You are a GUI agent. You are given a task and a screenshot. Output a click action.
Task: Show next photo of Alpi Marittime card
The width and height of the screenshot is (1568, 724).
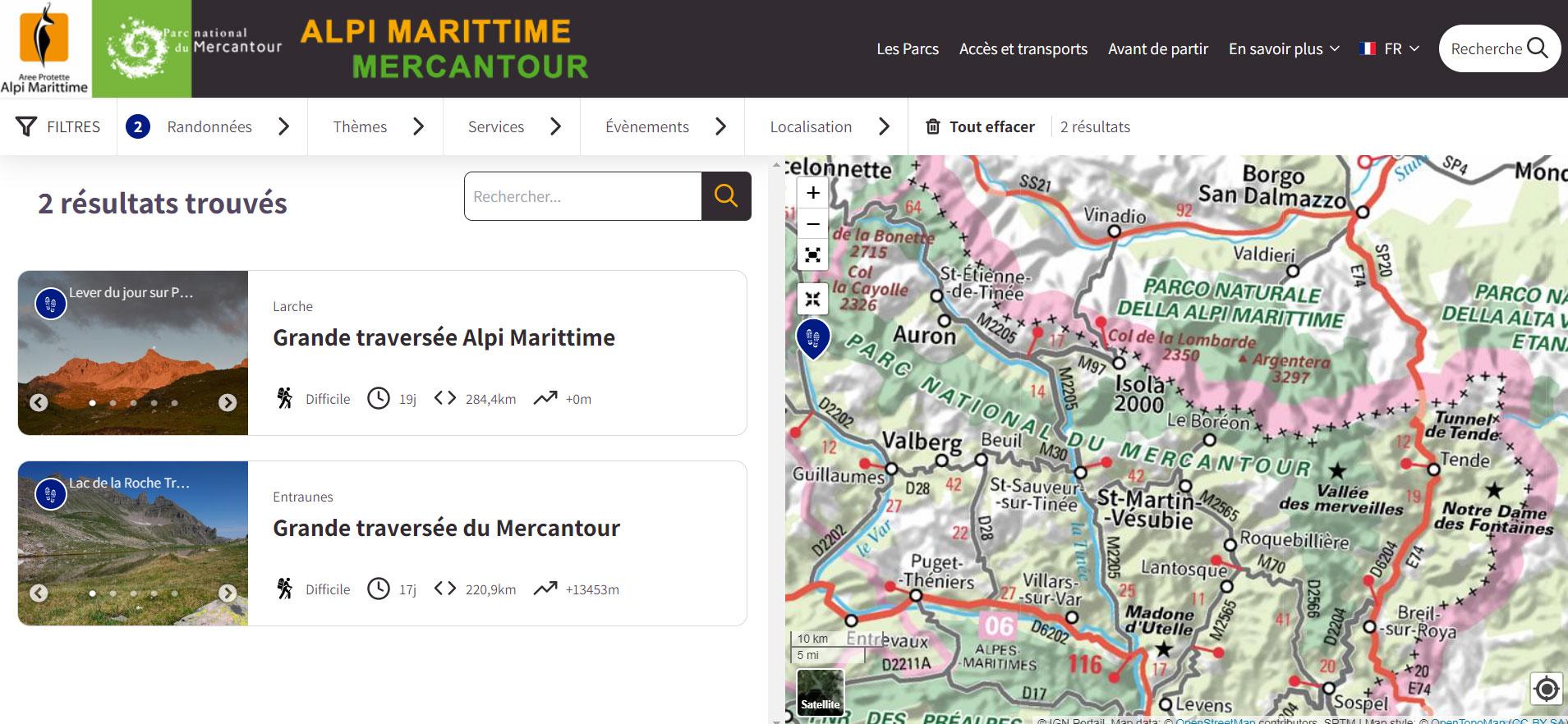(x=228, y=402)
